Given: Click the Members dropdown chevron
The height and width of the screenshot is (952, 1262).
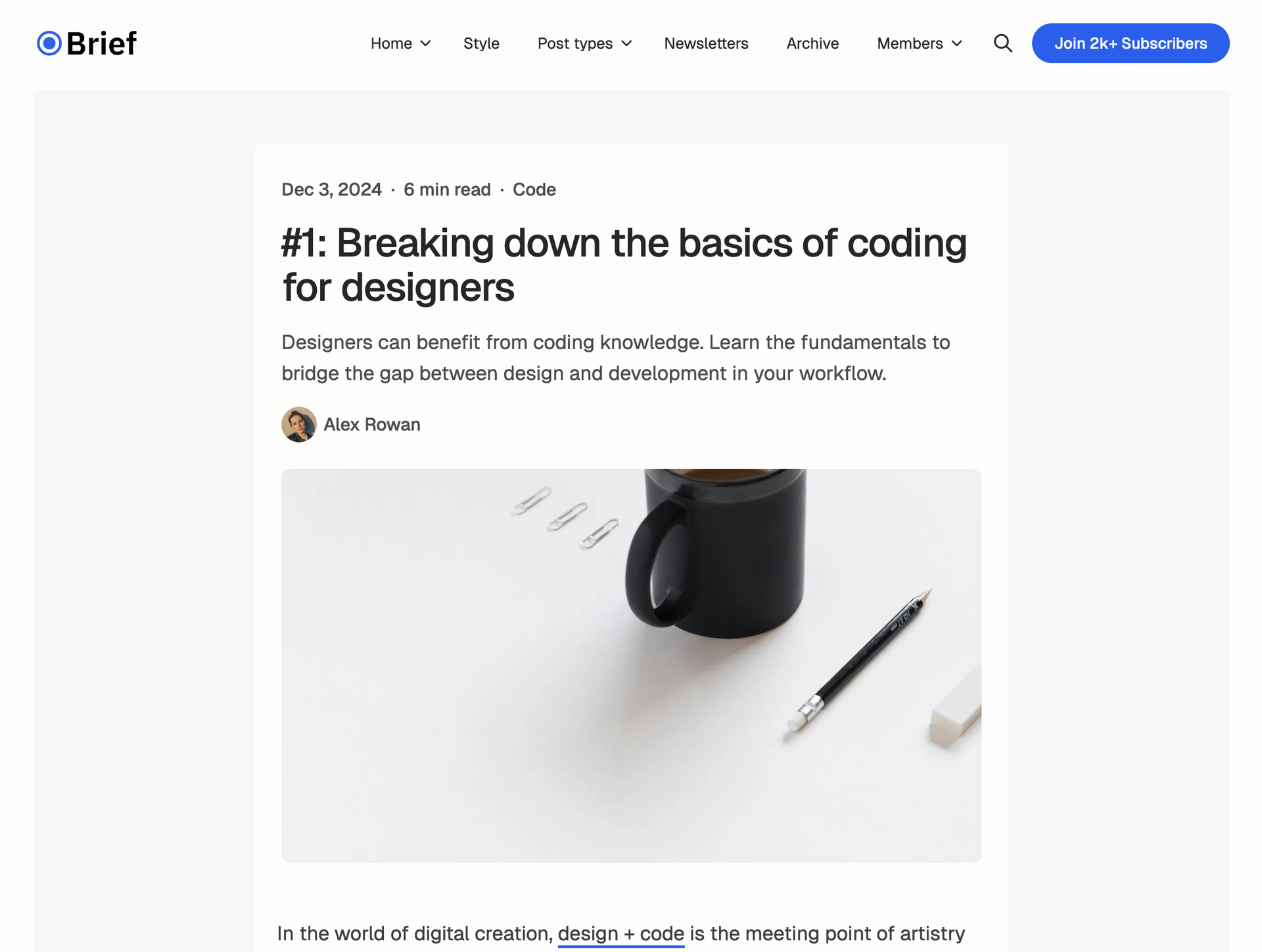Looking at the screenshot, I should [957, 43].
